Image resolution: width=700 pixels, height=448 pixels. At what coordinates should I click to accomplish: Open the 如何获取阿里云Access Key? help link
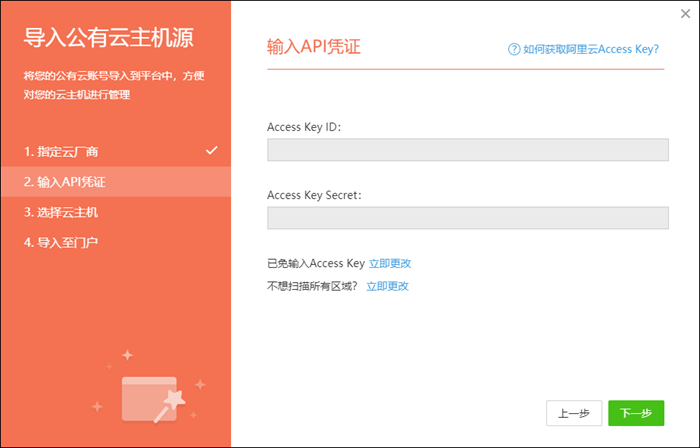(x=590, y=47)
